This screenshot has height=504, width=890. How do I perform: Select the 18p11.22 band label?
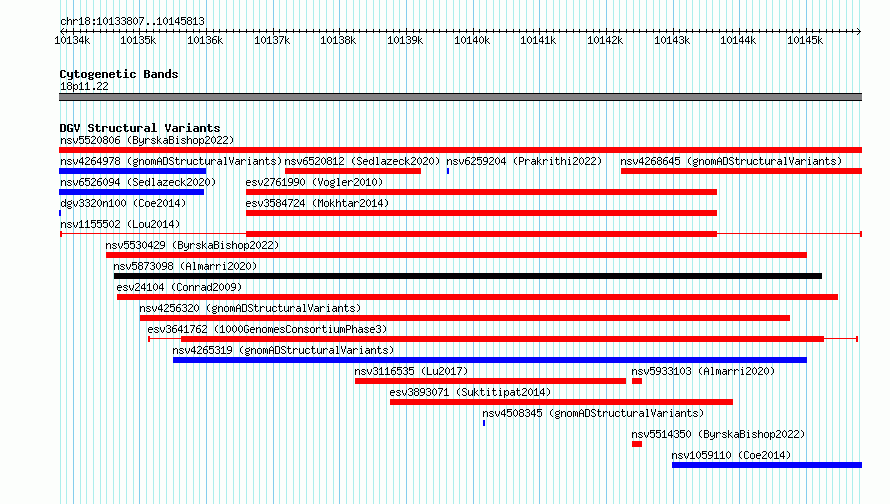coord(84,86)
